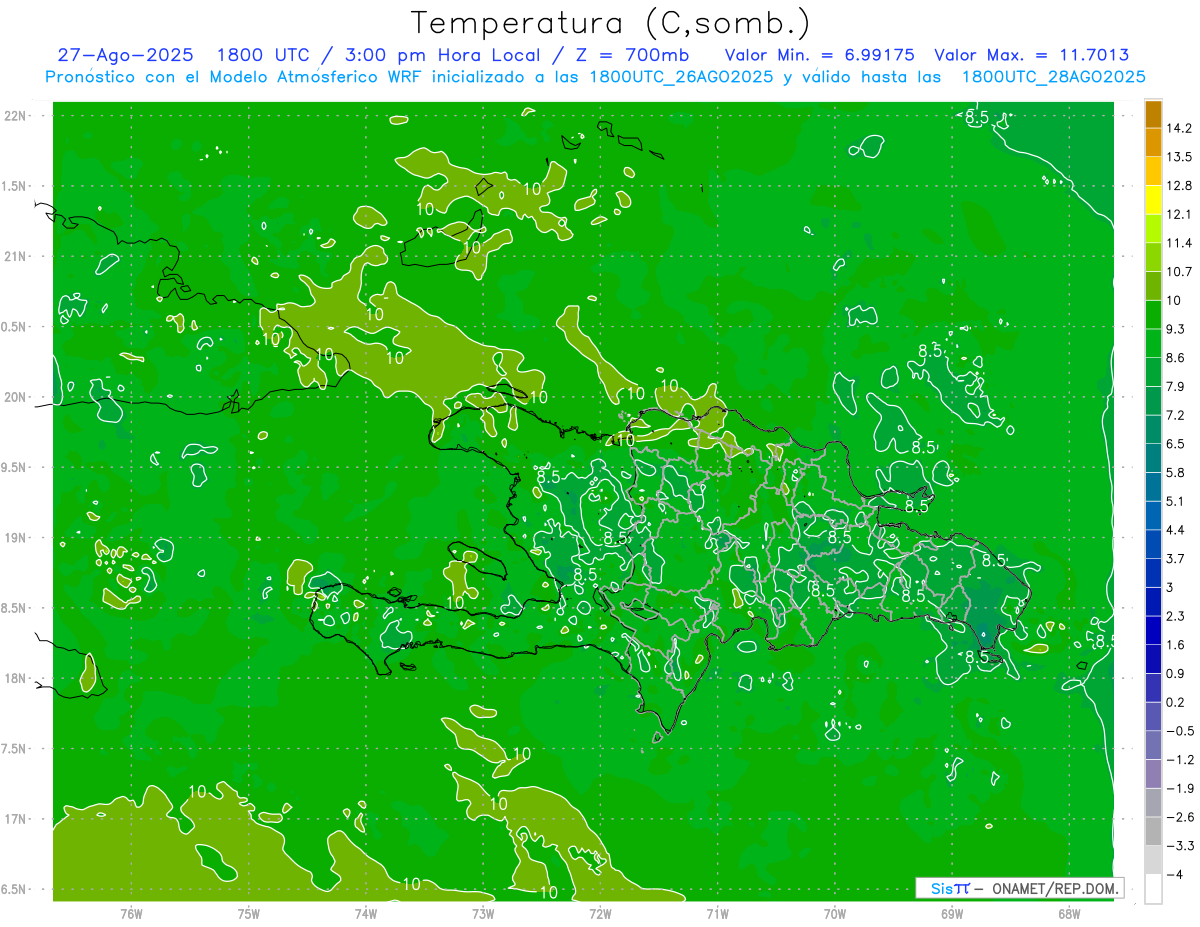The width and height of the screenshot is (1200, 927).
Task: Pick the dark blue swatch between 2.3 and 1.6
Action: pyautogui.click(x=1153, y=630)
